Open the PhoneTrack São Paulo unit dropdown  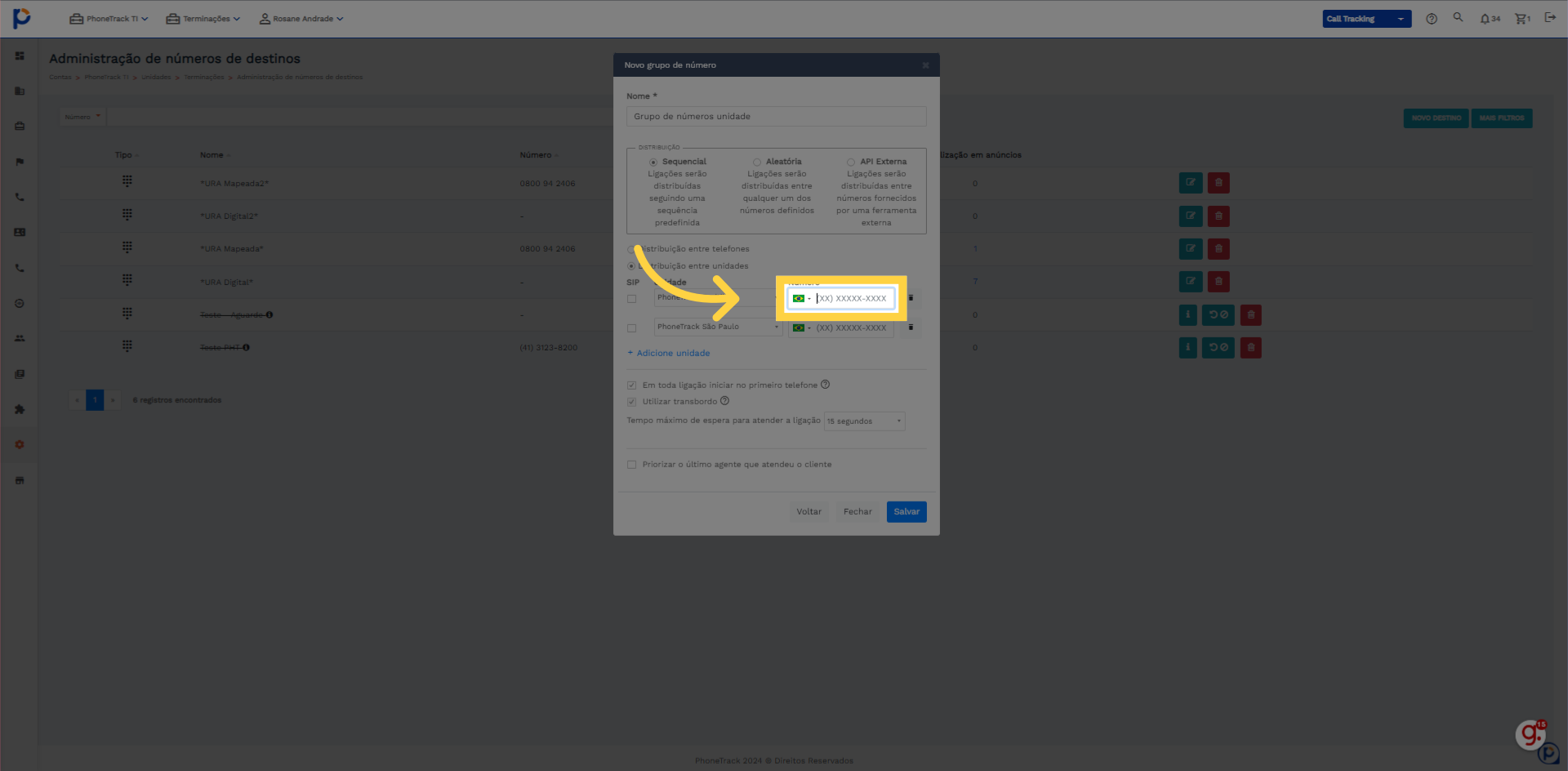[x=719, y=327]
